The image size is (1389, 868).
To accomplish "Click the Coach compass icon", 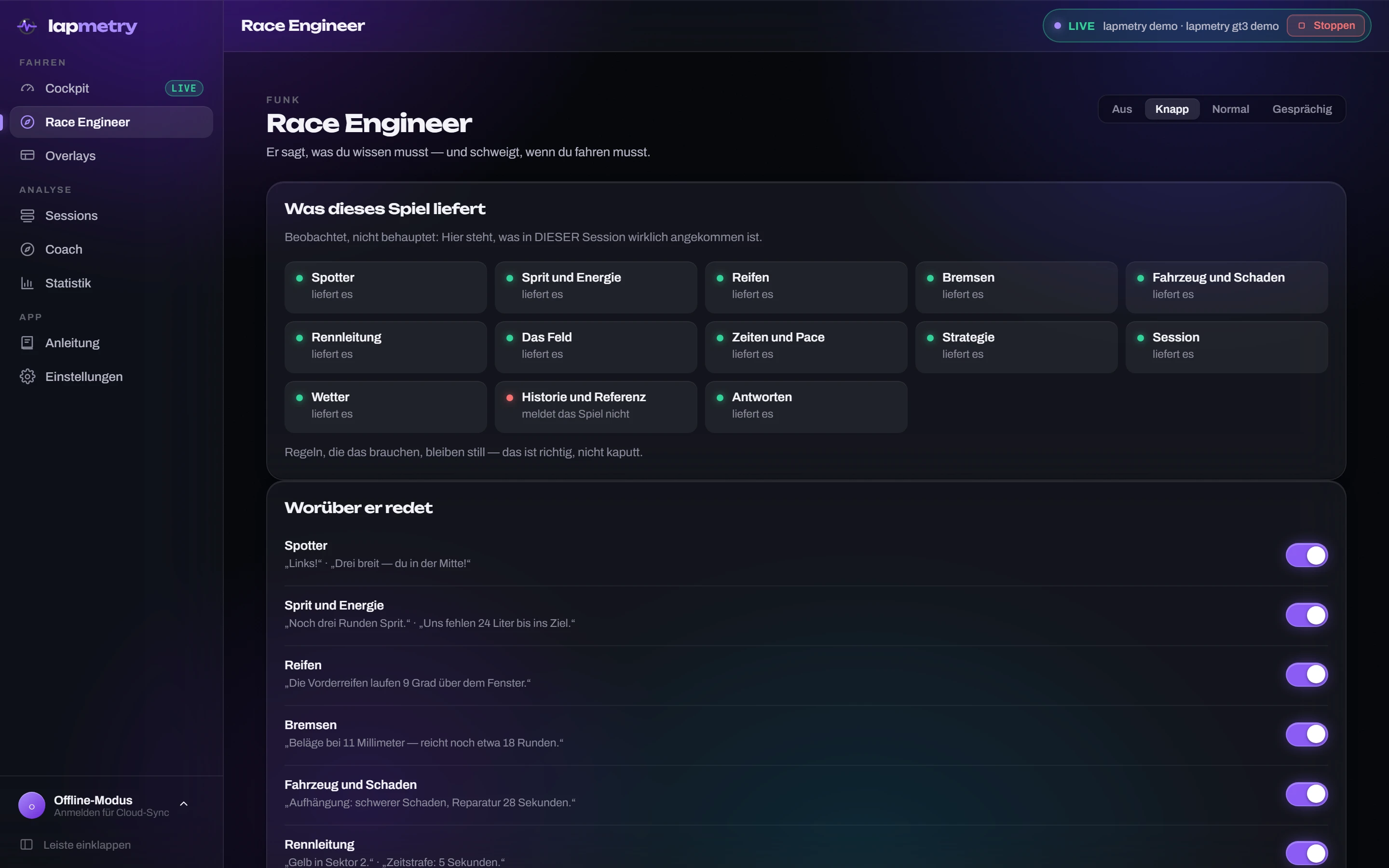I will [27, 250].
